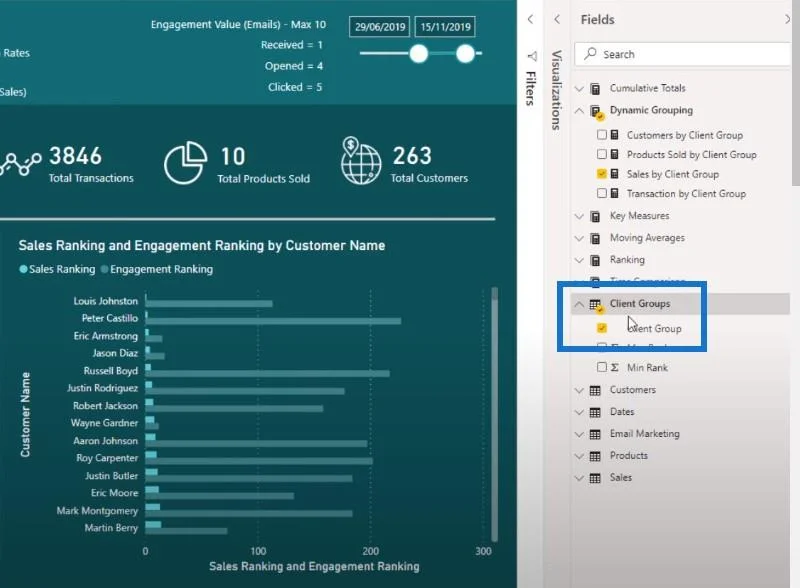Click the sigma icon beside Min Rank
The height and width of the screenshot is (588, 800).
615,368
